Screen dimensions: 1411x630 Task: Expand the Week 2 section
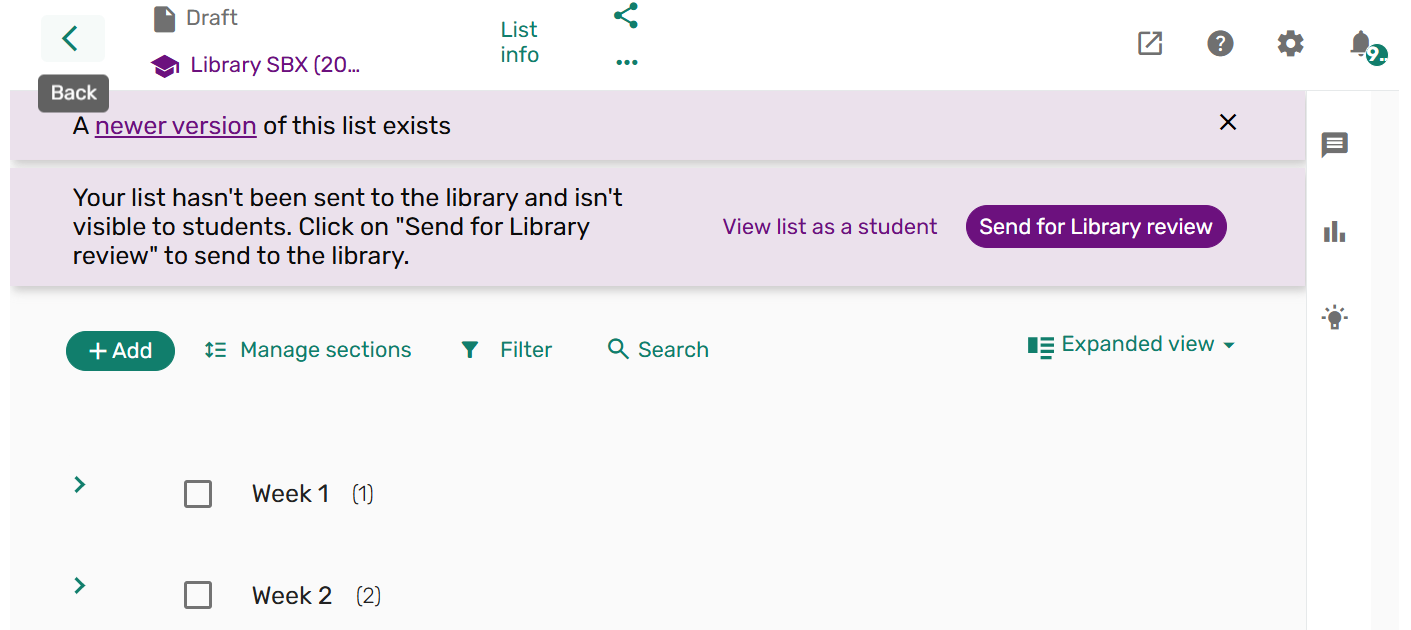pos(79,585)
